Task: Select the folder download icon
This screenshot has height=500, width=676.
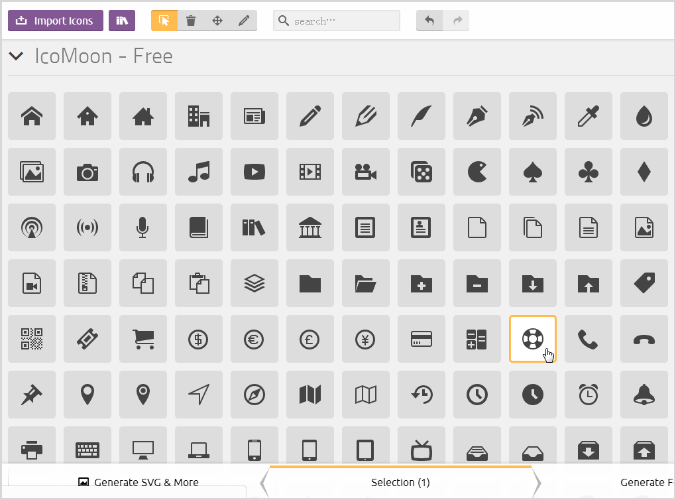Action: (533, 283)
